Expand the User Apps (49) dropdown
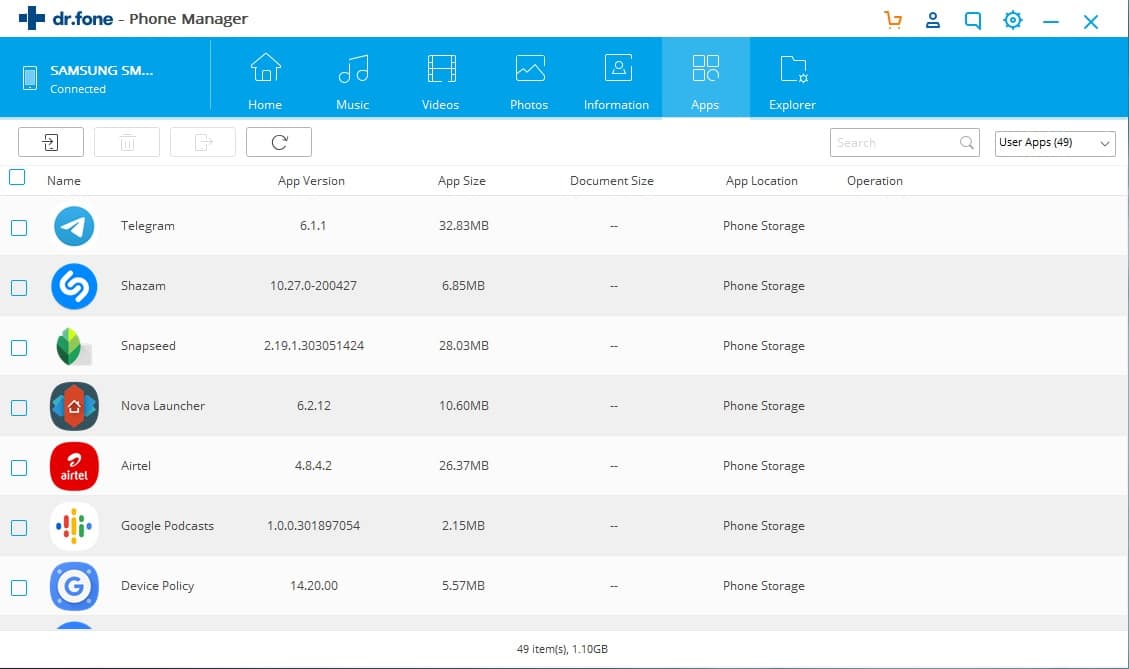The height and width of the screenshot is (669, 1129). (1055, 143)
